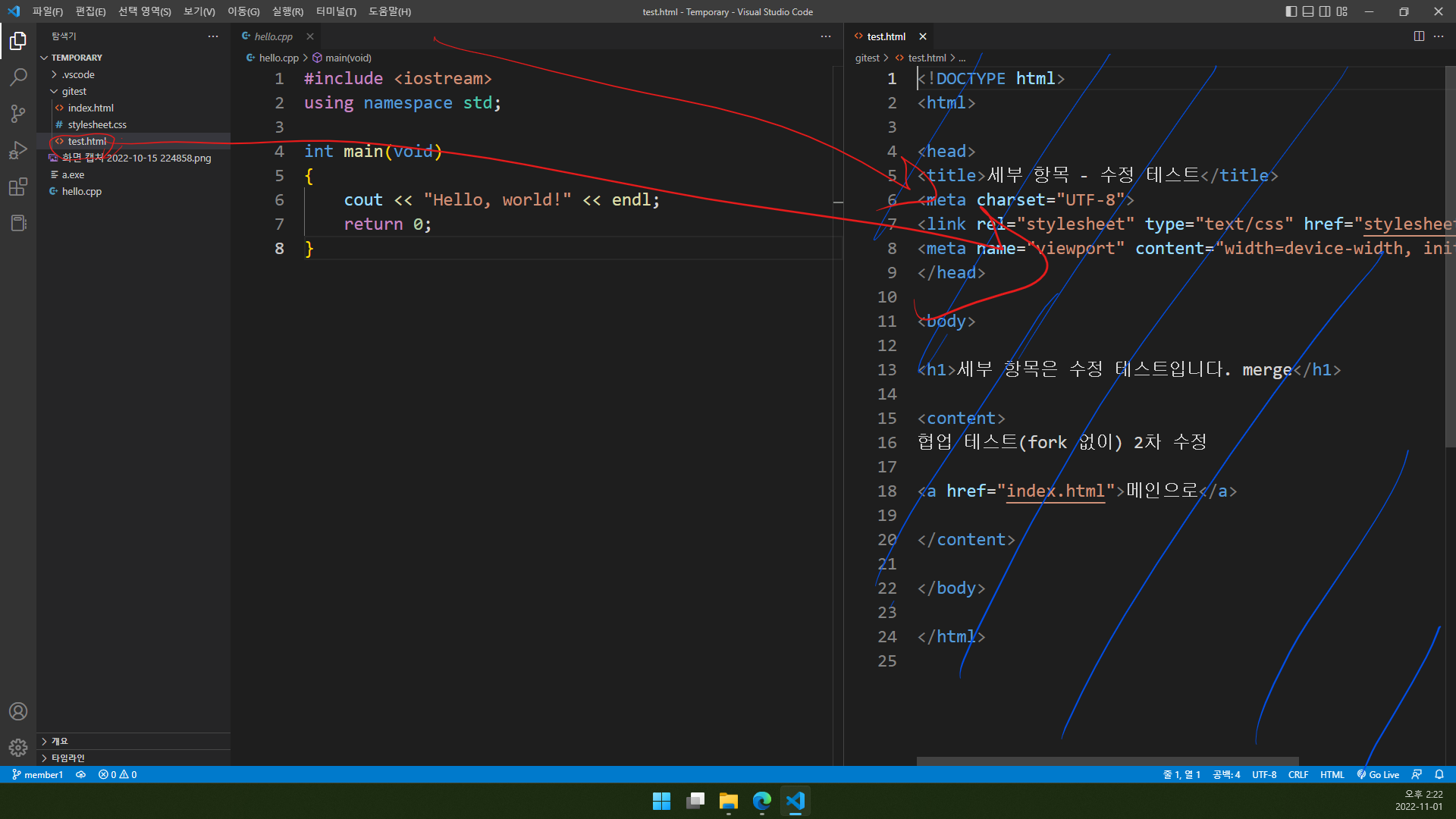Open the Explorer view in activity bar
Viewport: 1456px width, 819px height.
(18, 41)
